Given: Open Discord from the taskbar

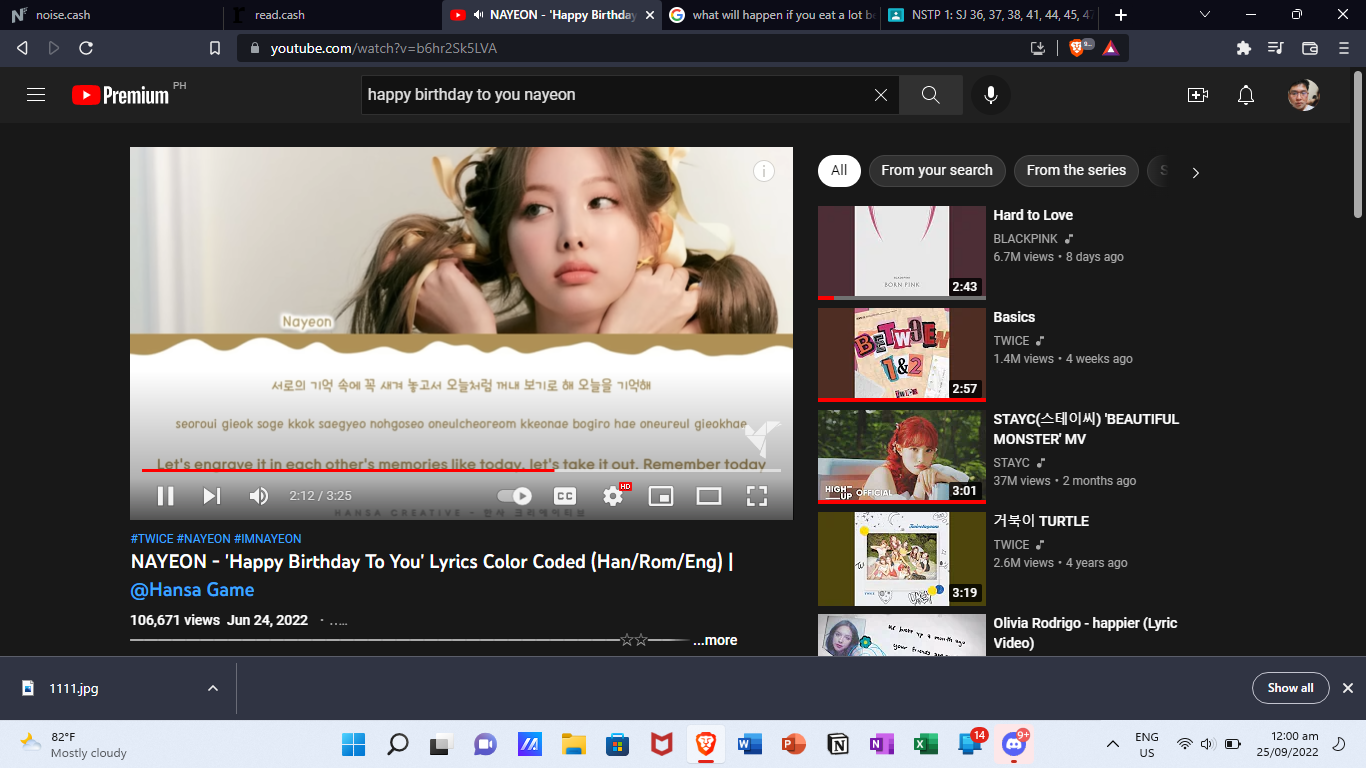Looking at the screenshot, I should (x=1014, y=744).
